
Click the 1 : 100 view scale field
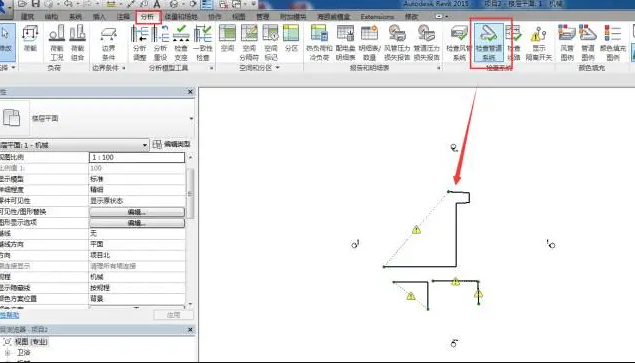pos(137,157)
